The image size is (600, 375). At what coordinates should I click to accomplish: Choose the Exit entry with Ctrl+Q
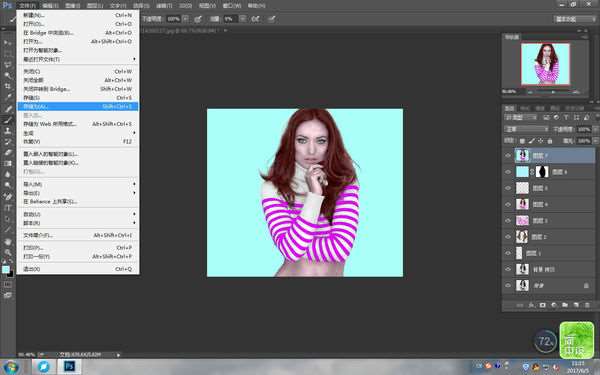click(x=78, y=269)
